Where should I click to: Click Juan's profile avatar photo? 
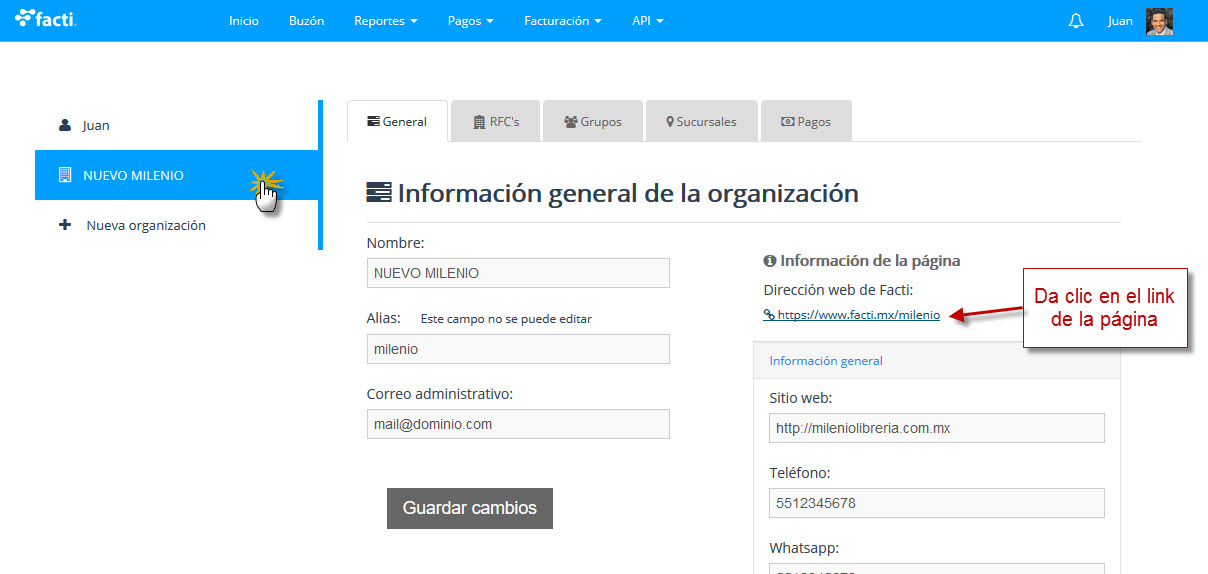[x=1159, y=21]
